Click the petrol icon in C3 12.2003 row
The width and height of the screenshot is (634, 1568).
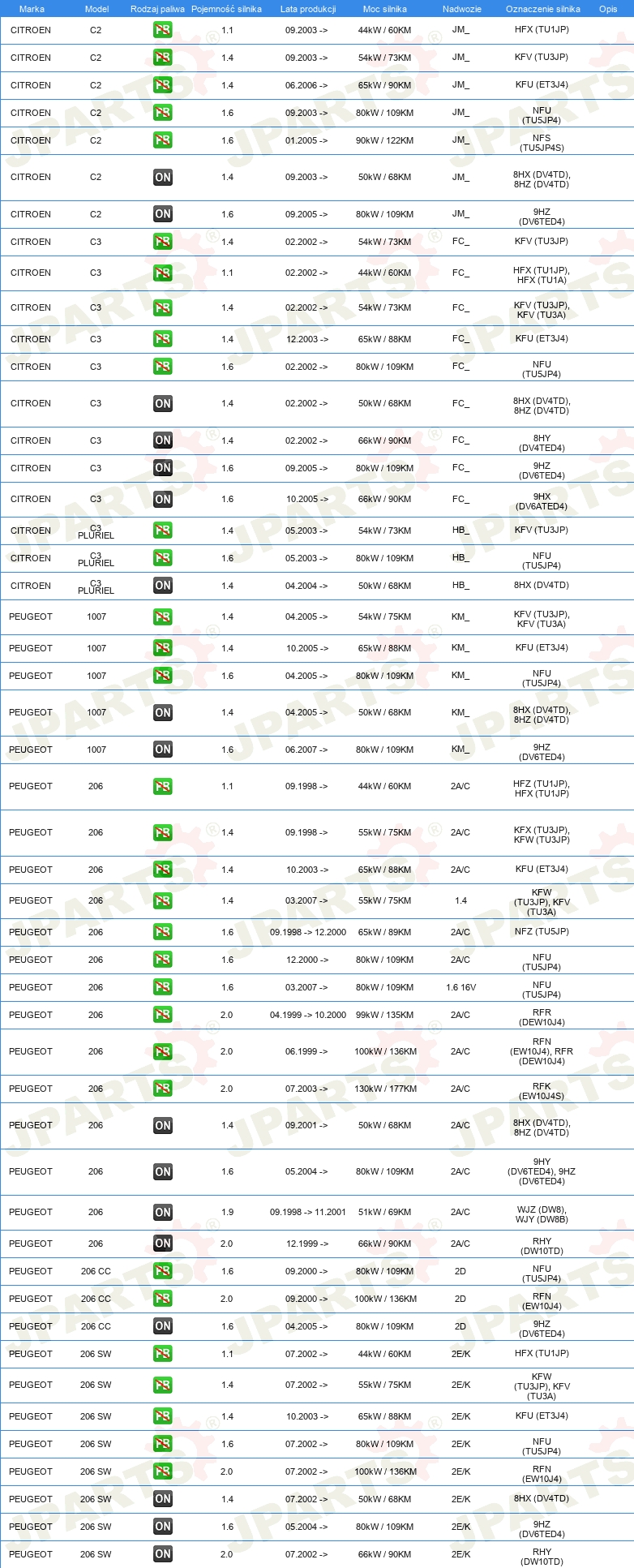(163, 339)
